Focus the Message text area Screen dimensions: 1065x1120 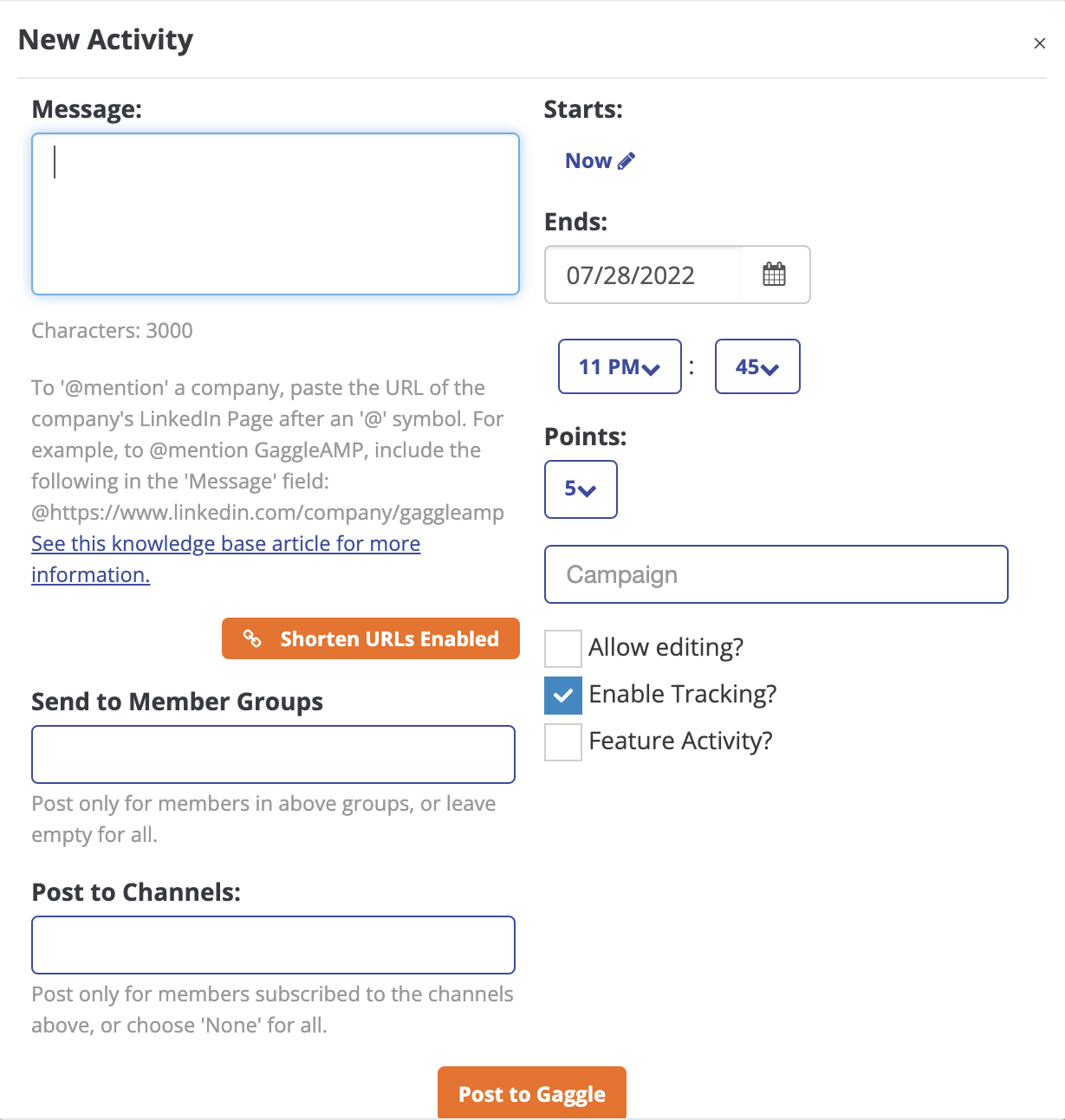pos(276,214)
